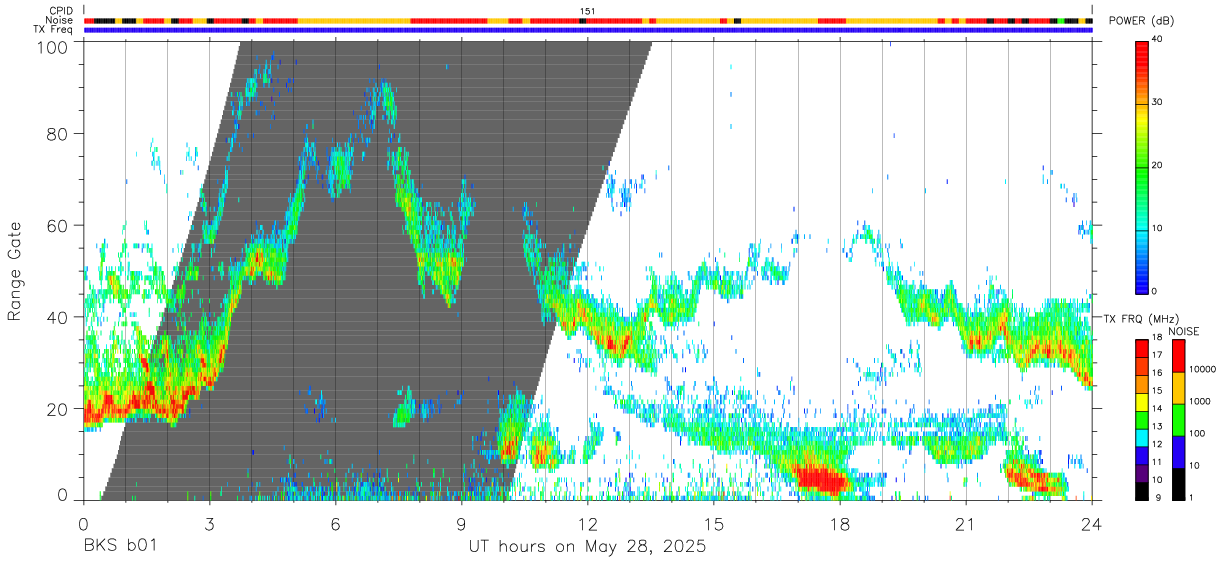Click the noise legend red top segment
This screenshot has width=1228, height=567.
click(1178, 356)
